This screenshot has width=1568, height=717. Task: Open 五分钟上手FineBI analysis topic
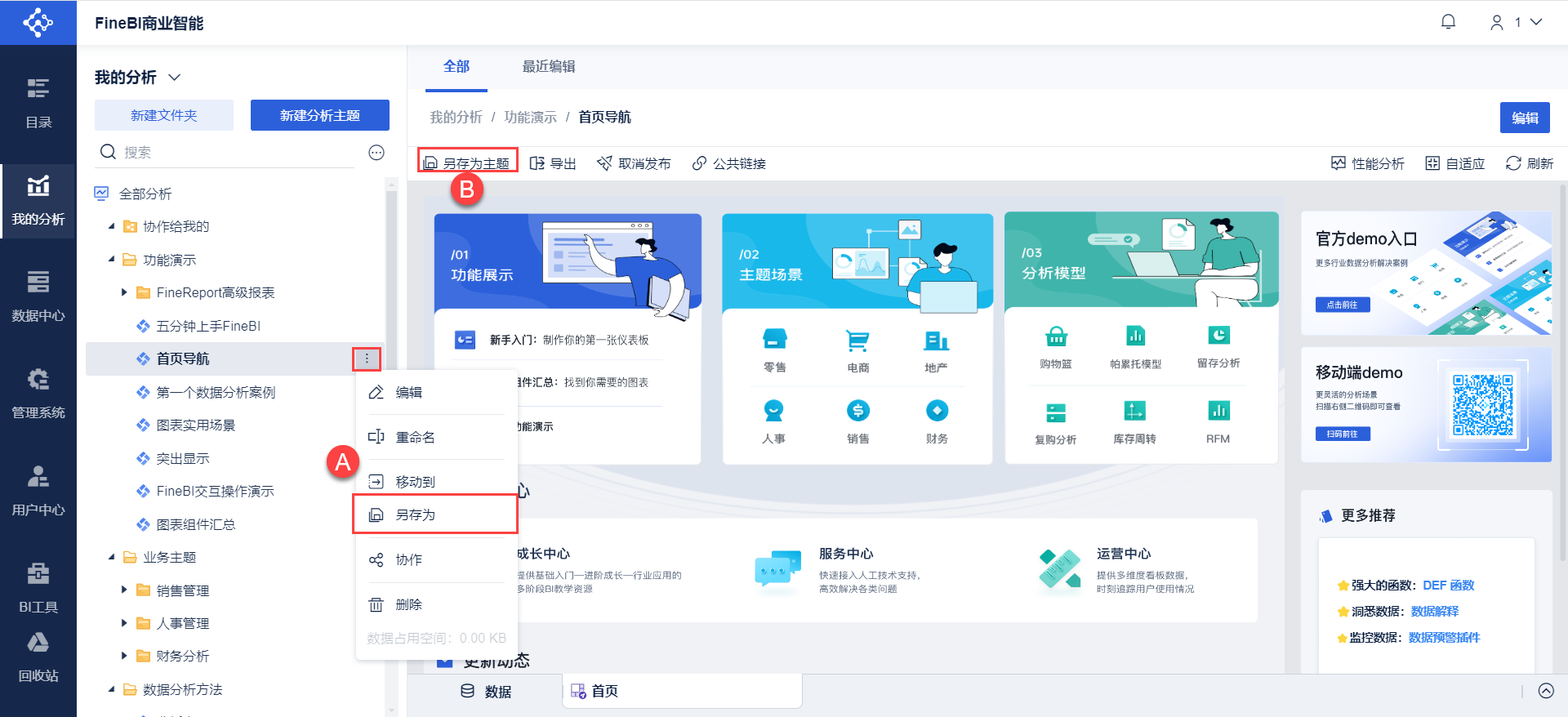coord(208,326)
